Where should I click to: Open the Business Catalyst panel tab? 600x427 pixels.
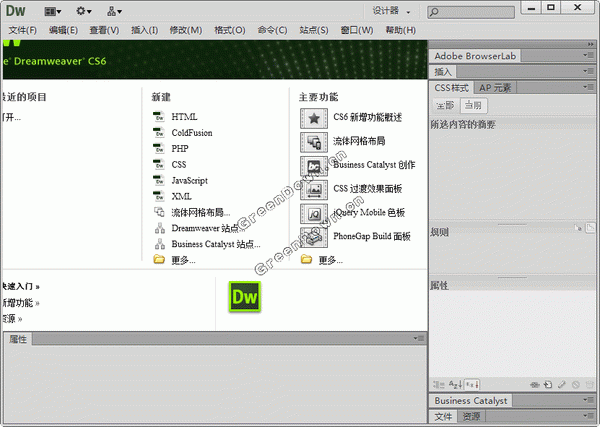click(471, 401)
